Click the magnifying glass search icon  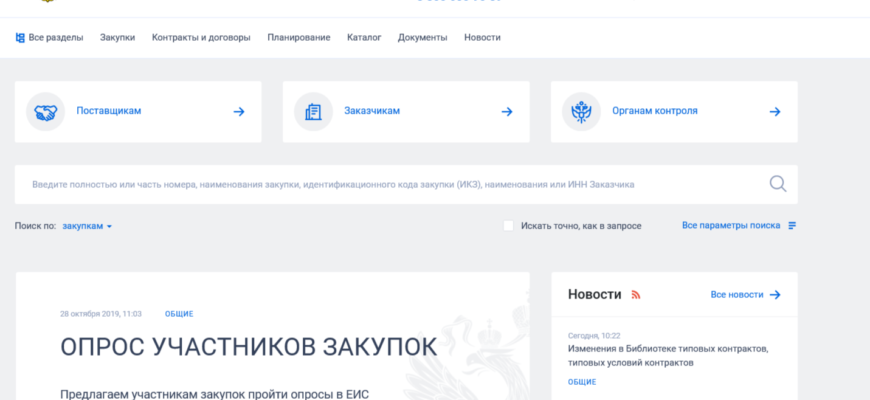pos(777,184)
